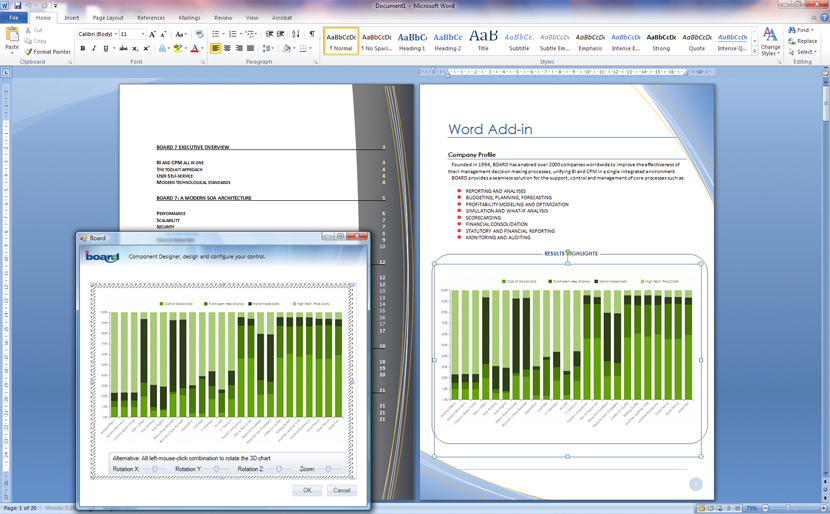The image size is (830, 514).
Task: Click the Bullets list icon
Action: pyautogui.click(x=215, y=34)
